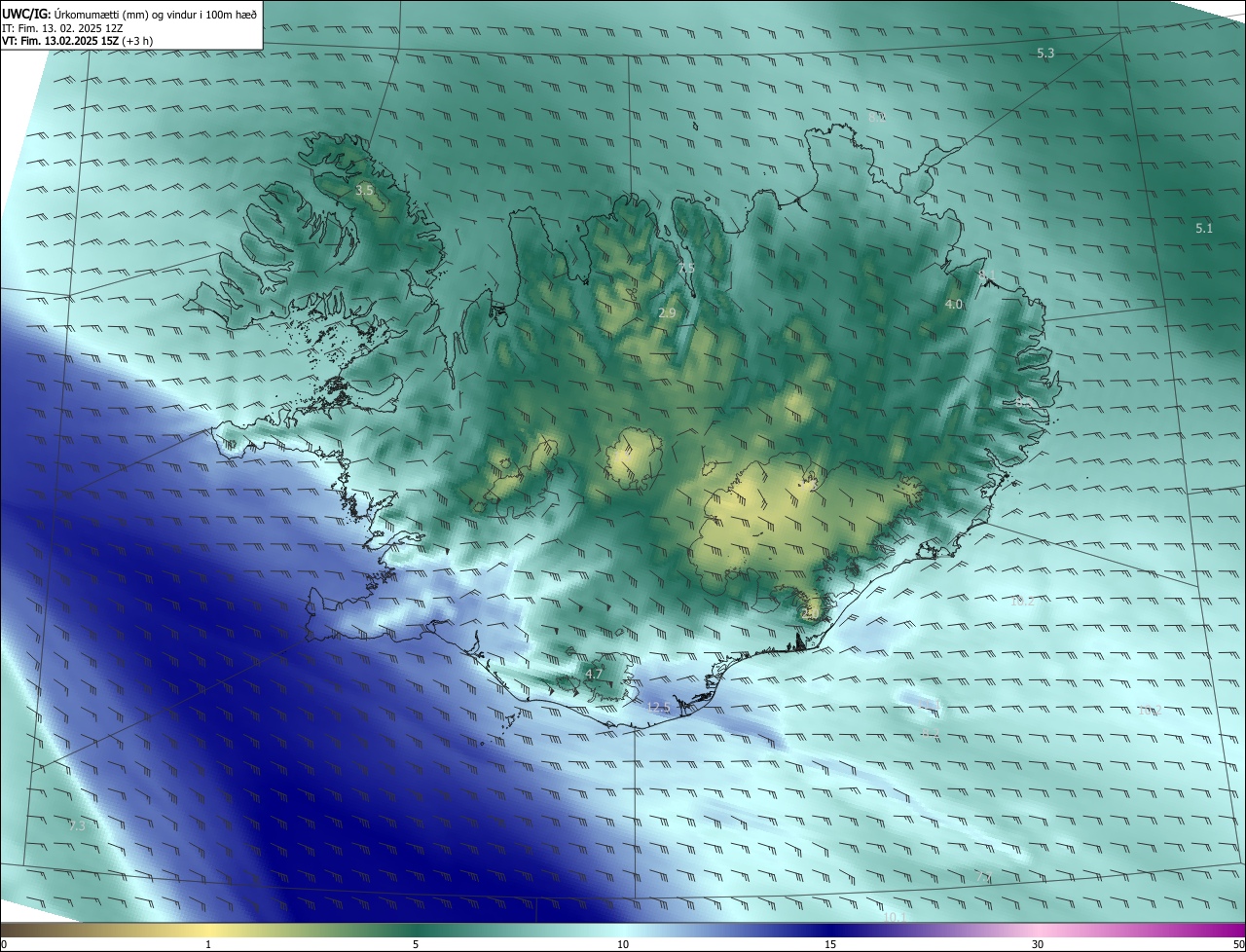The image size is (1246, 952).
Task: Click the 7.7 value label on the map
Action: click(x=984, y=877)
